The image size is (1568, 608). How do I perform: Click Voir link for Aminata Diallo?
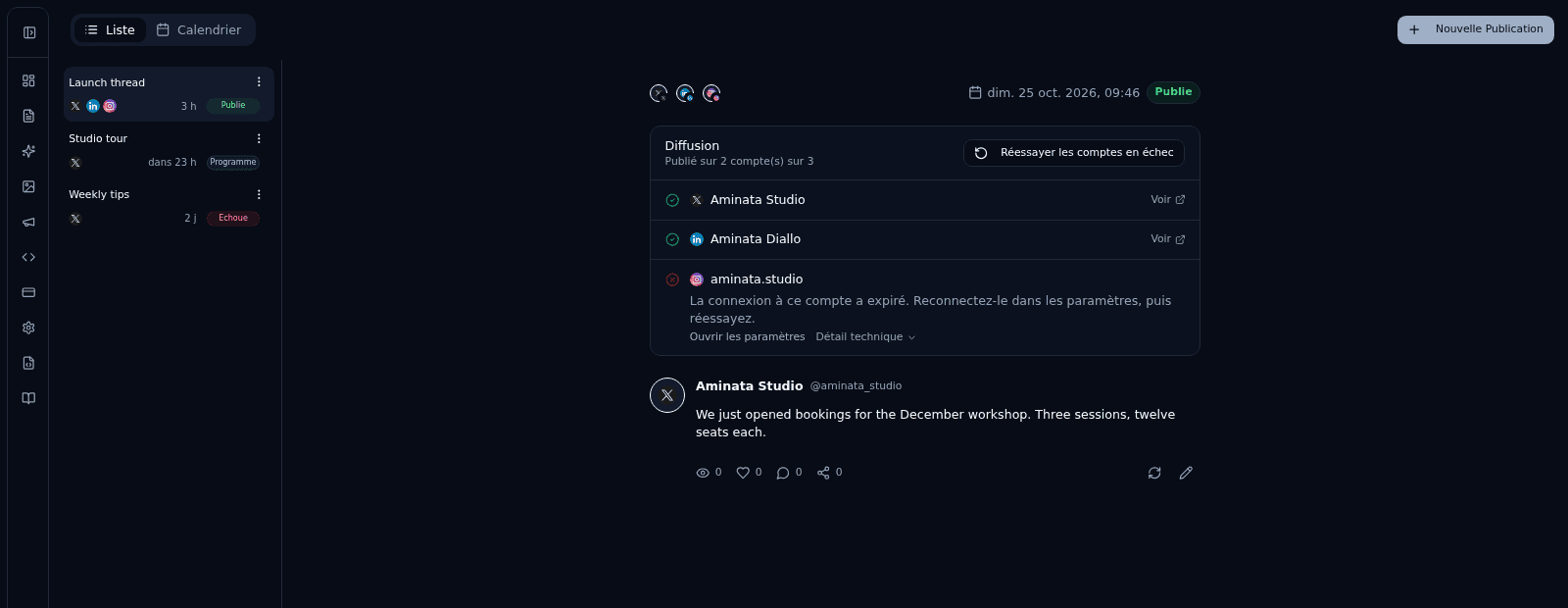click(x=1167, y=239)
